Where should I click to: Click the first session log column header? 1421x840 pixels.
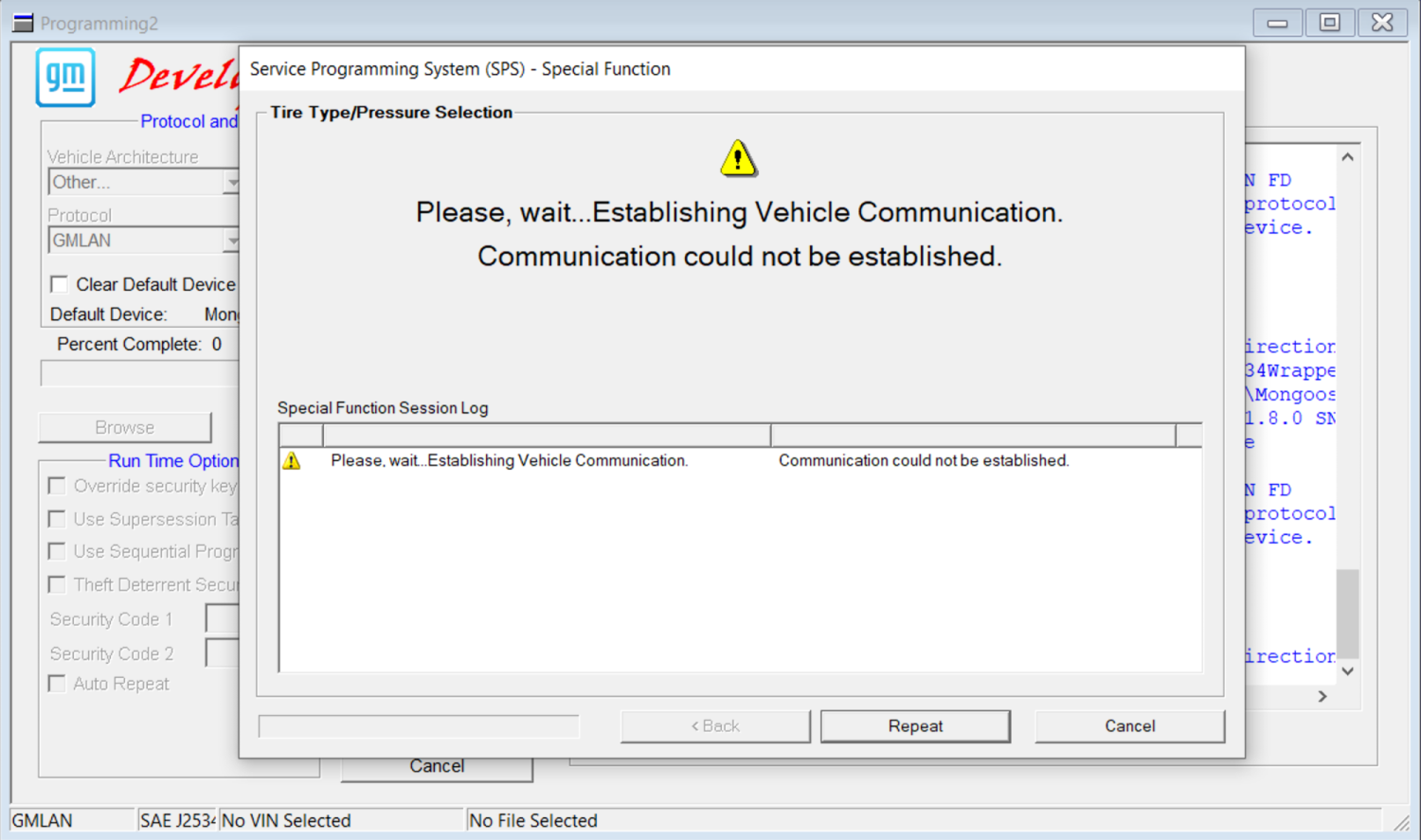click(301, 435)
